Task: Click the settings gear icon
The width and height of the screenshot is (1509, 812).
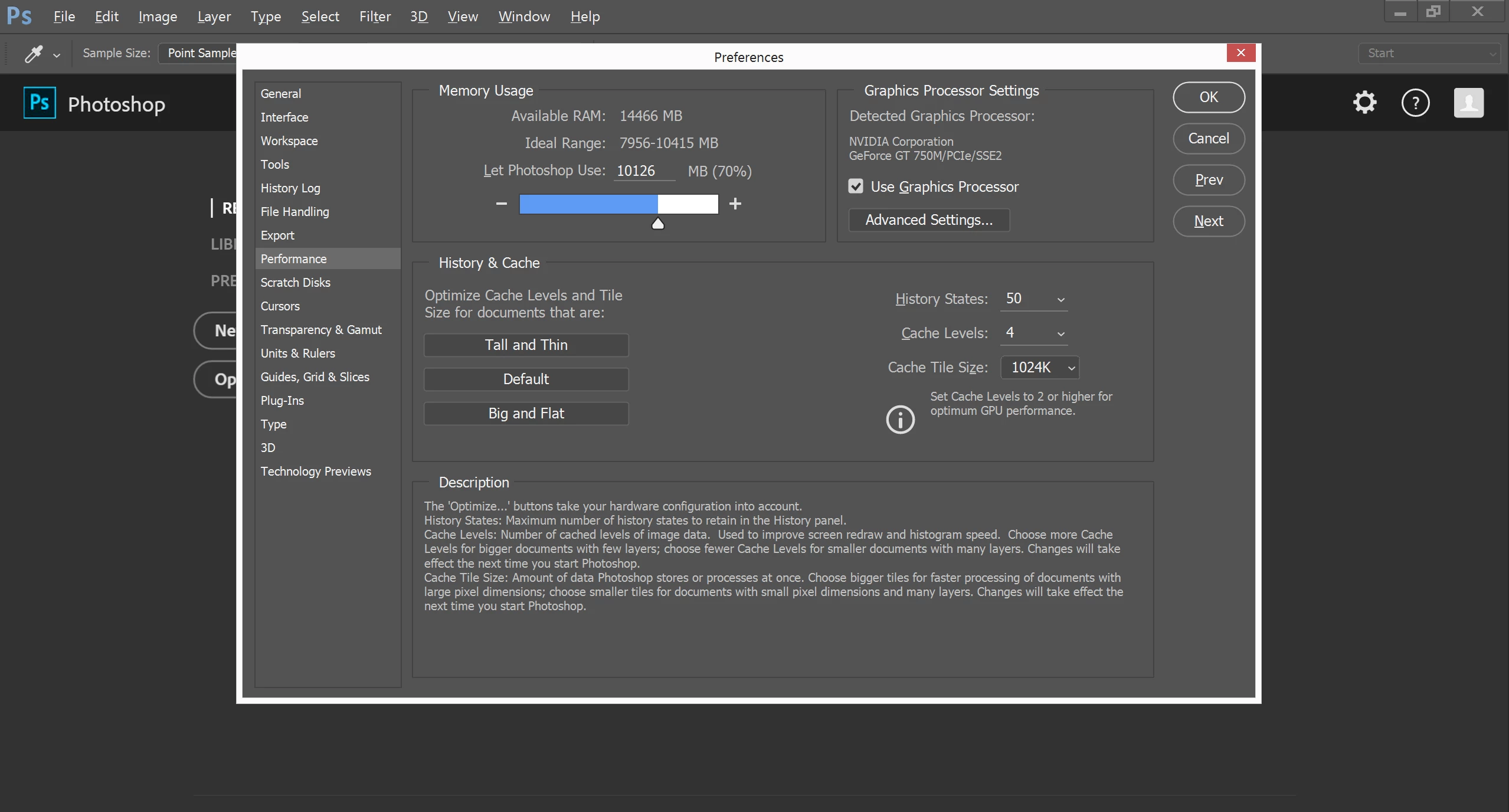Action: (1364, 103)
